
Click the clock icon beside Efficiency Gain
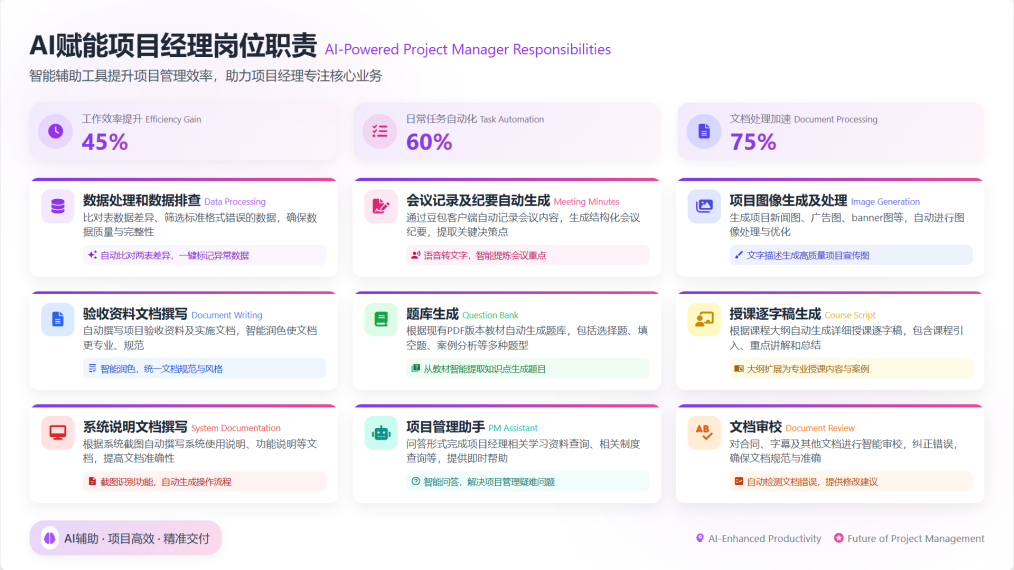tap(56, 131)
